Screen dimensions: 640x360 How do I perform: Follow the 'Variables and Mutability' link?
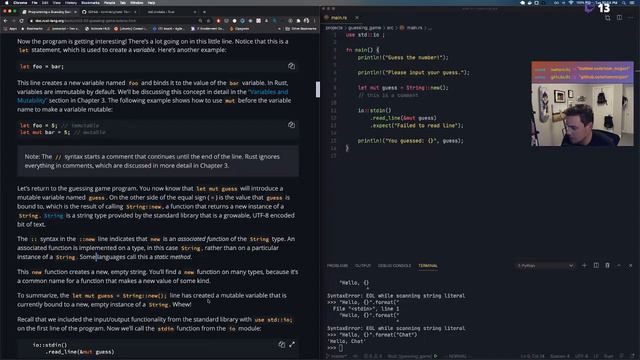[x=153, y=96]
